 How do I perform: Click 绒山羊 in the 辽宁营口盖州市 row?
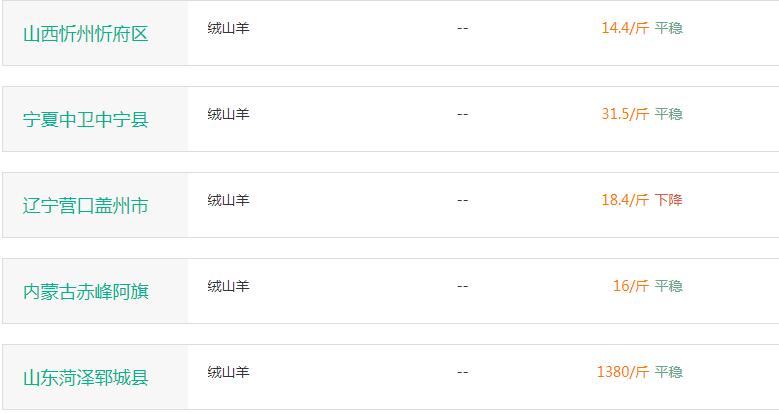(229, 200)
